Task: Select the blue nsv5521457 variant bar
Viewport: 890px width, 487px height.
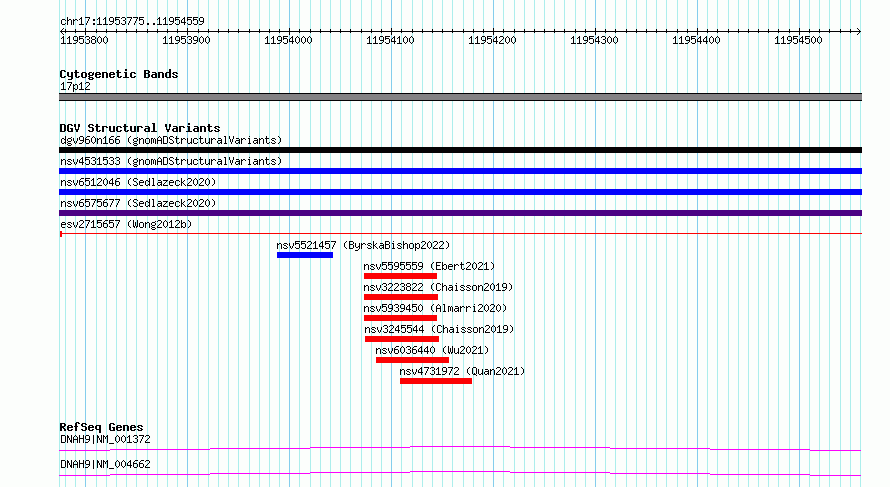Action: pyautogui.click(x=305, y=255)
